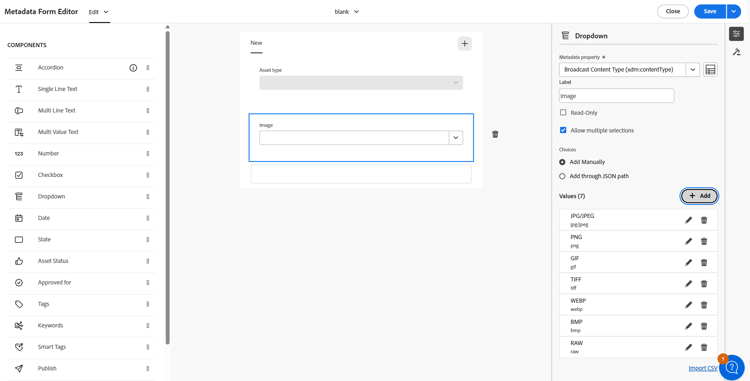Select the Values (7) heading

point(572,196)
